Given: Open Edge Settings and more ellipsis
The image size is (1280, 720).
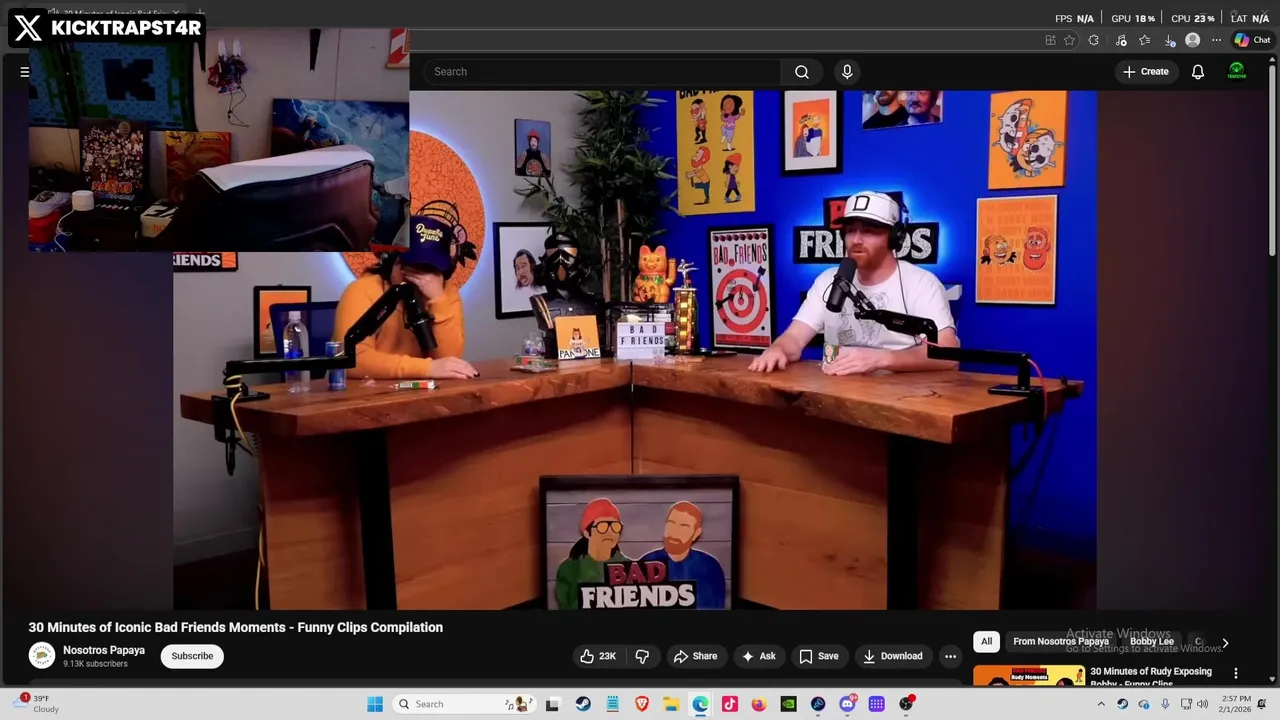Looking at the screenshot, I should click(x=1216, y=40).
